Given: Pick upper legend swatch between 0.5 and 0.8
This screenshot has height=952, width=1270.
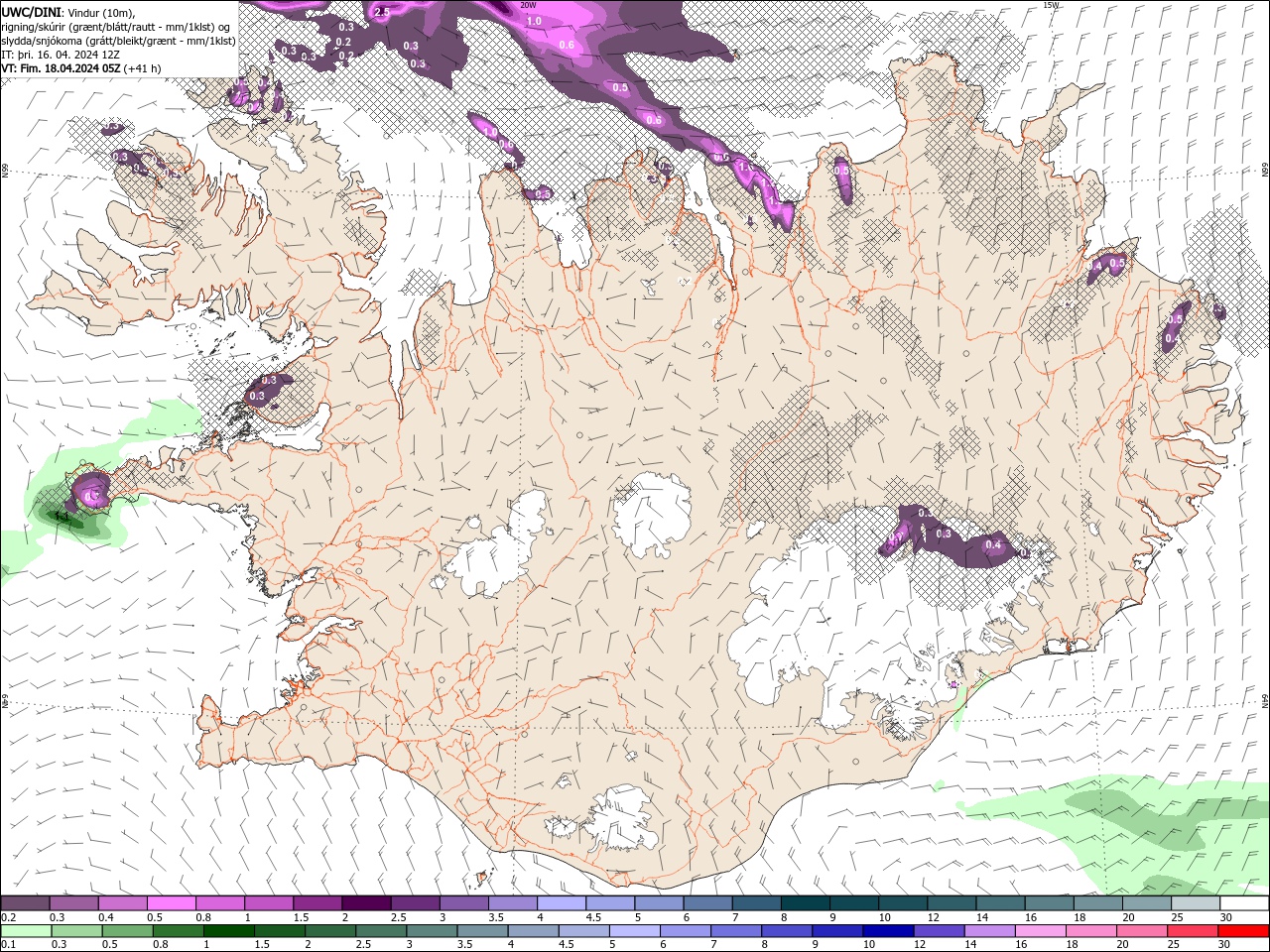Looking at the screenshot, I should (x=171, y=903).
